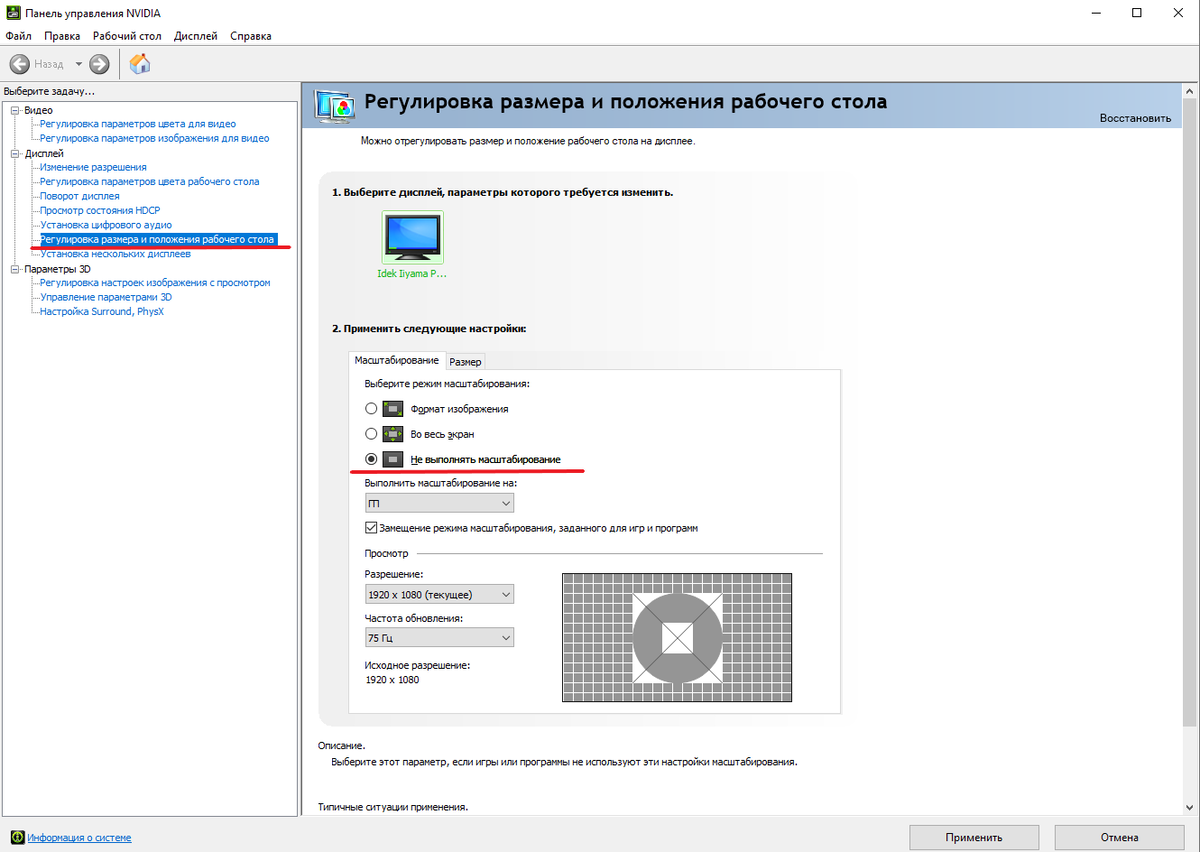Open Просмотр состояния HDCP item
The height and width of the screenshot is (852, 1200).
pyautogui.click(x=100, y=211)
